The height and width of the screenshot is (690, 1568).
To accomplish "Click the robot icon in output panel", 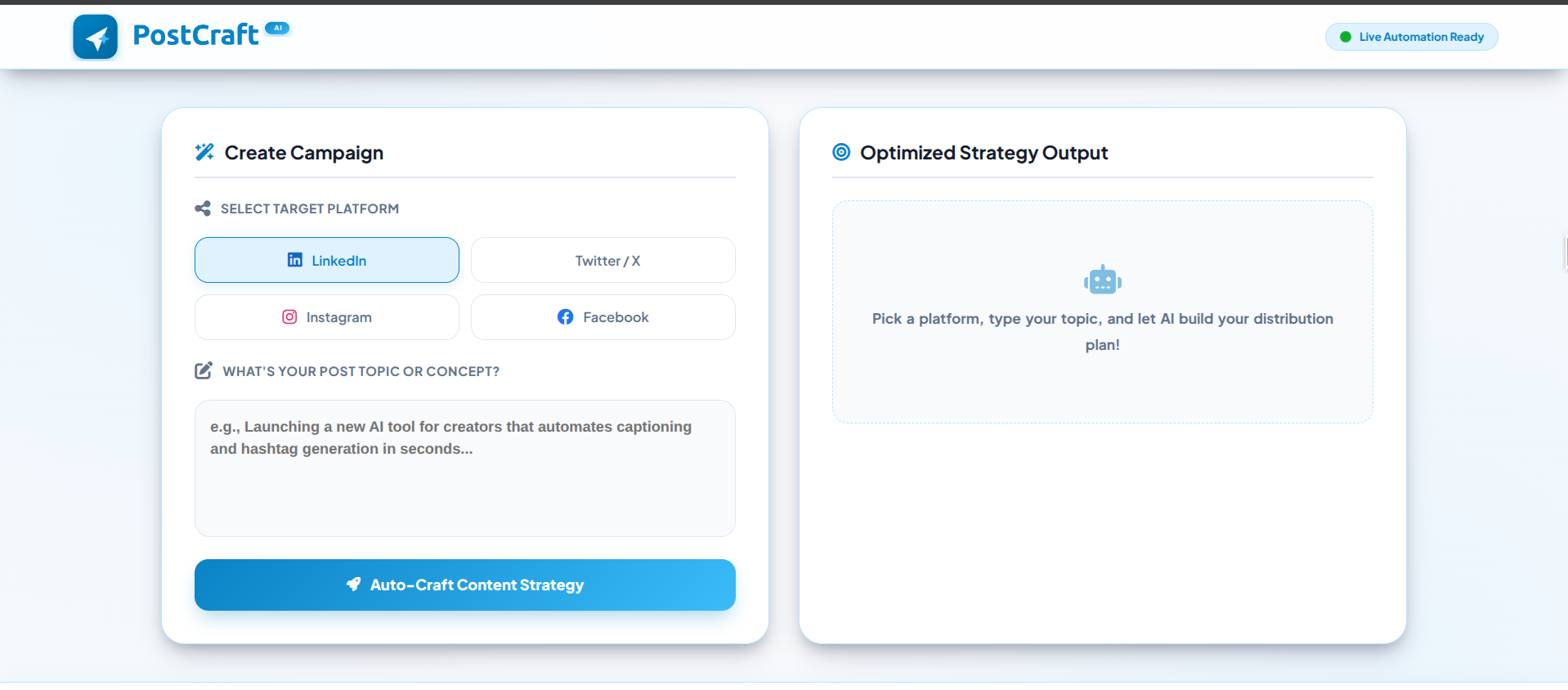I will (1103, 280).
